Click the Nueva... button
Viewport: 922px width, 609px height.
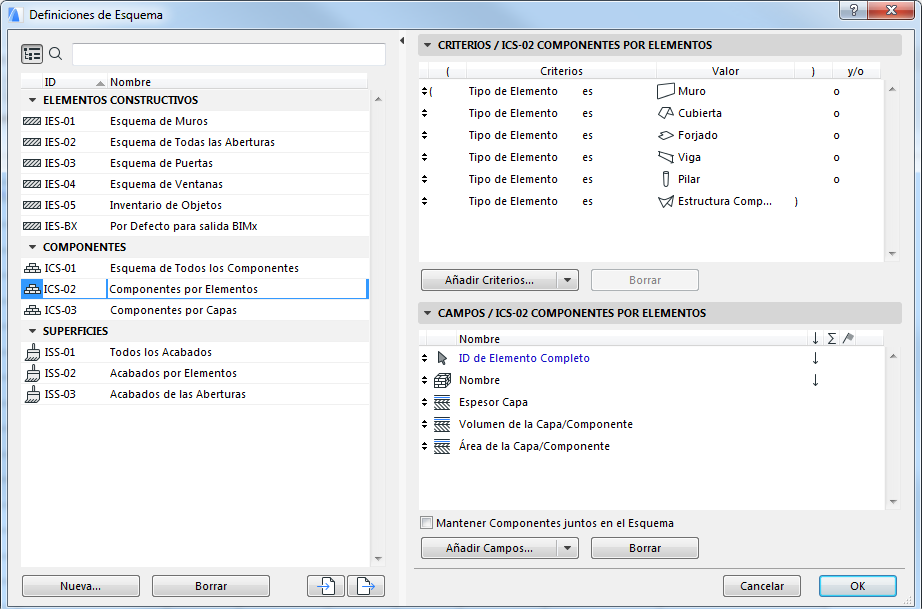[80, 587]
